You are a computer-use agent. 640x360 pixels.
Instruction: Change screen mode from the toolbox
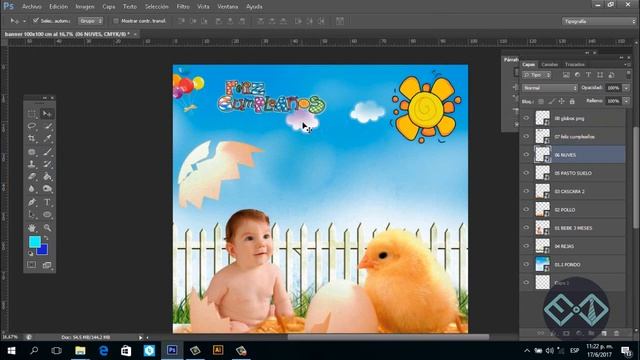pos(47,265)
